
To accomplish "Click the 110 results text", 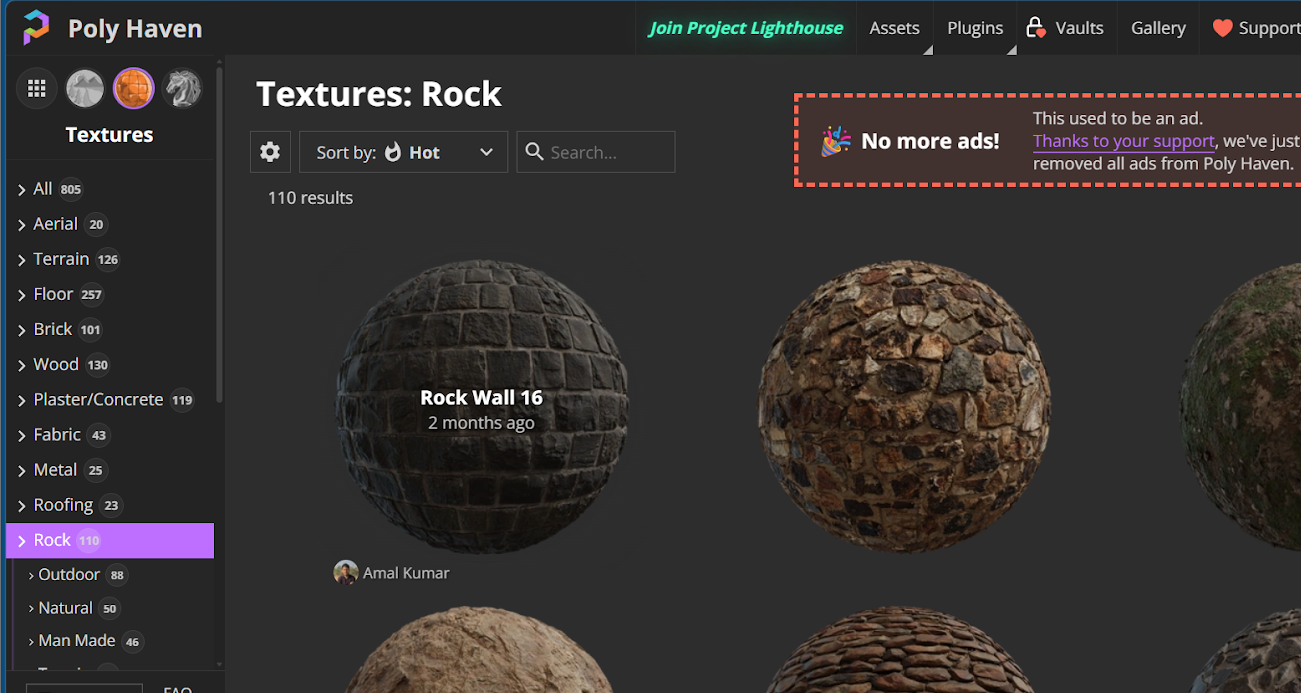I will coord(310,198).
